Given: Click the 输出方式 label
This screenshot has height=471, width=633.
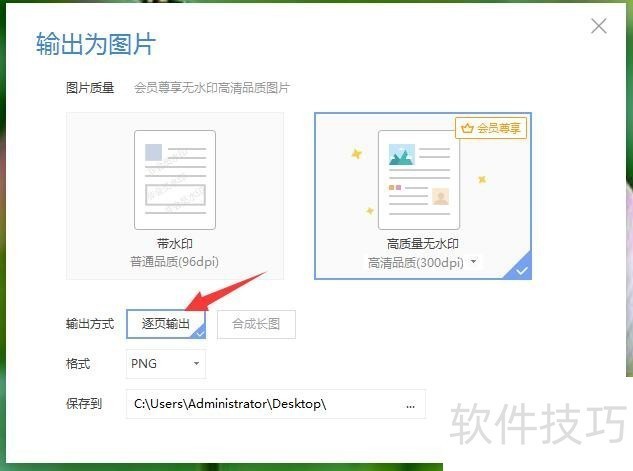Looking at the screenshot, I should pos(90,324).
